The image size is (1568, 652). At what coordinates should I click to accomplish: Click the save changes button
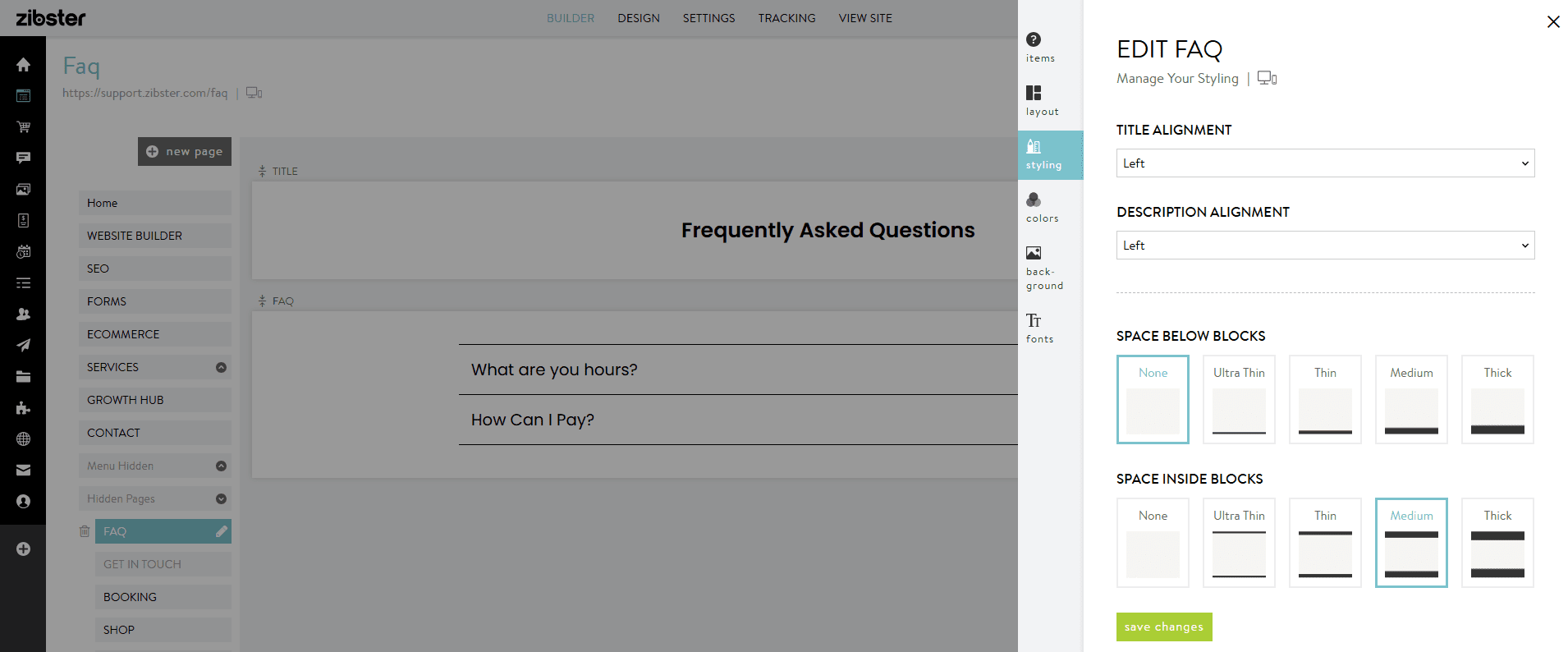point(1164,627)
